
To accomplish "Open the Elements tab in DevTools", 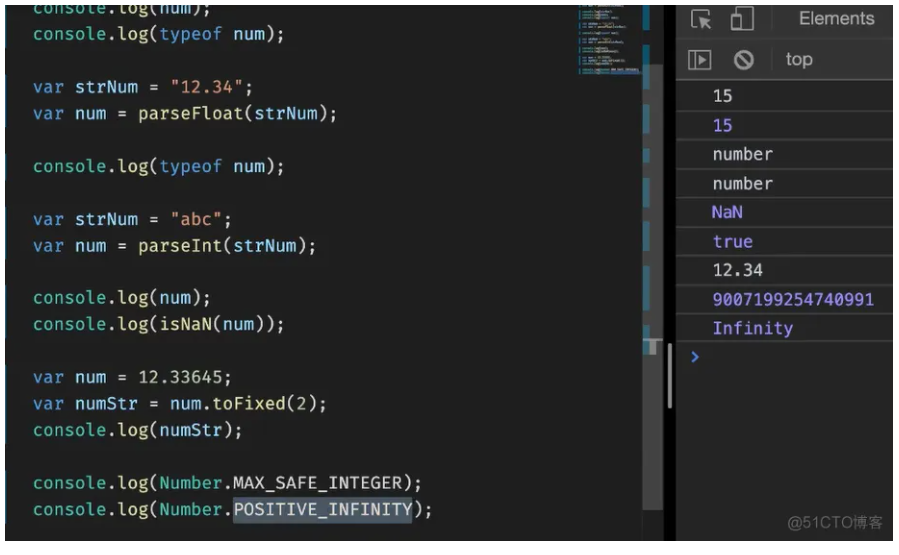I will click(x=837, y=19).
